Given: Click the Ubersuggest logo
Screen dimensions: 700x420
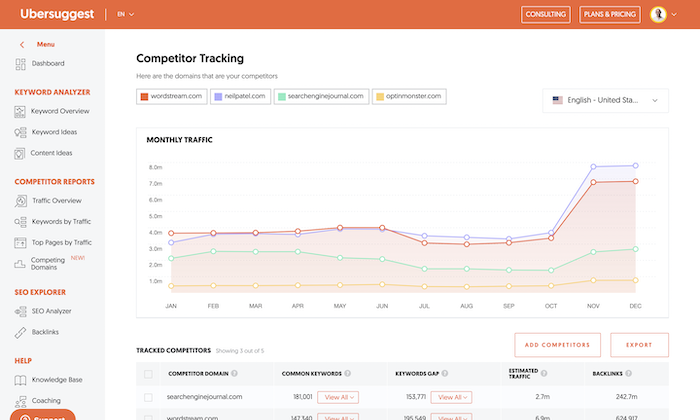Looking at the screenshot, I should tap(57, 14).
